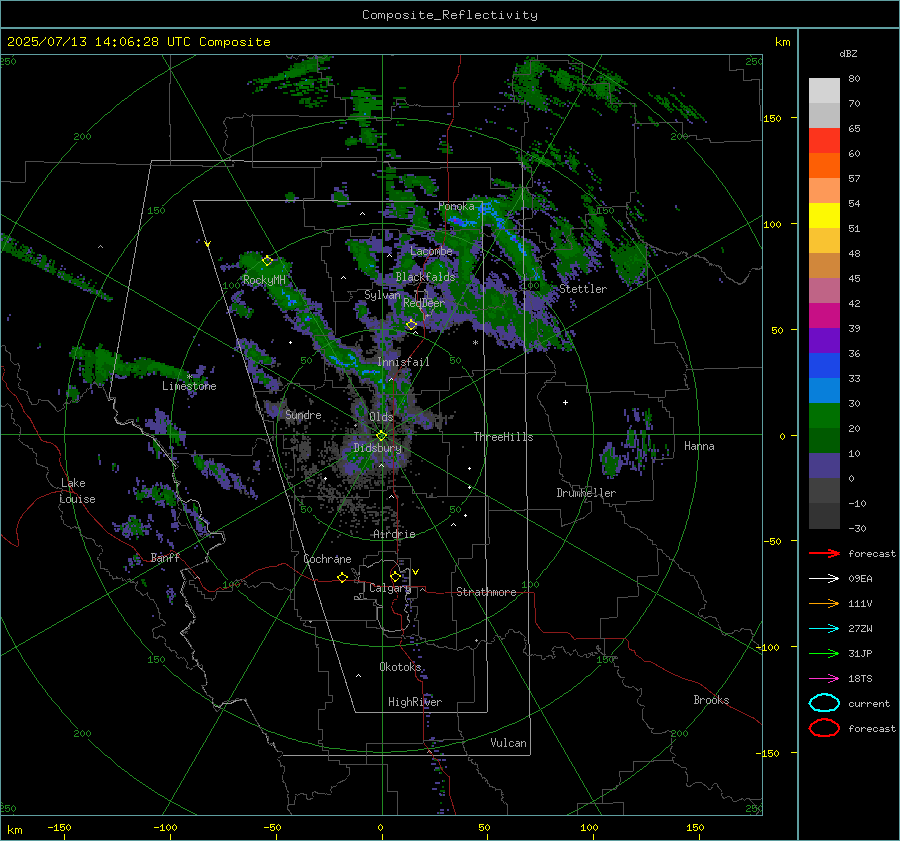
Task: Click the yellow diamond marker above RockyMH
Action: 267,261
